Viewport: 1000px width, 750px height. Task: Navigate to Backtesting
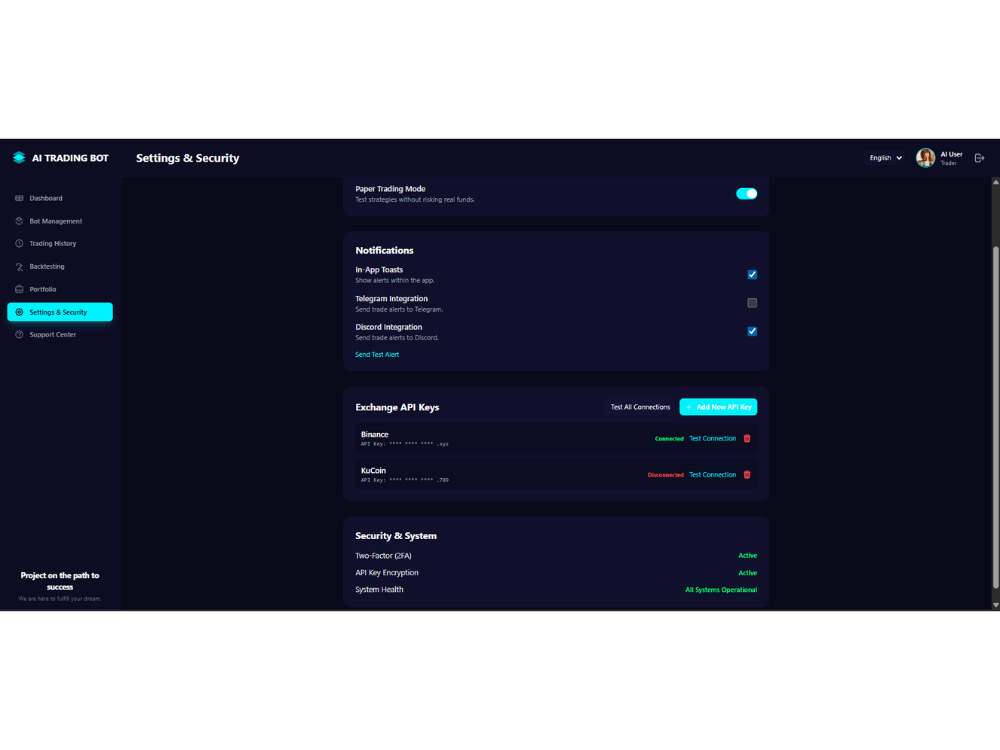click(x=60, y=267)
